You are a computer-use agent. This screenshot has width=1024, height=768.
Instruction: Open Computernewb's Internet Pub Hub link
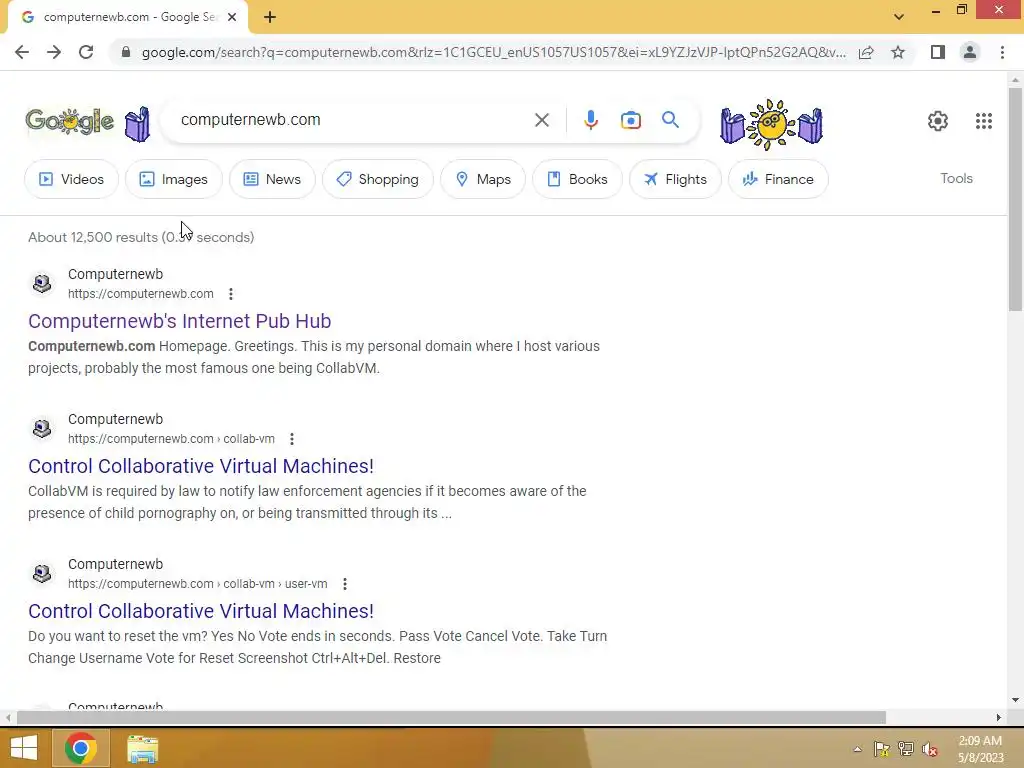180,321
